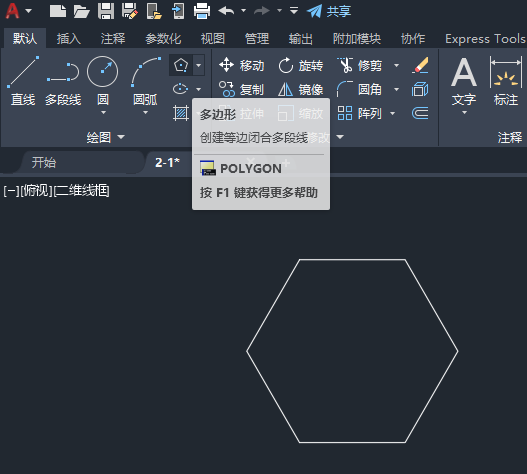Select the Arc (圆弧) tool
The image size is (527, 474).
click(x=145, y=83)
